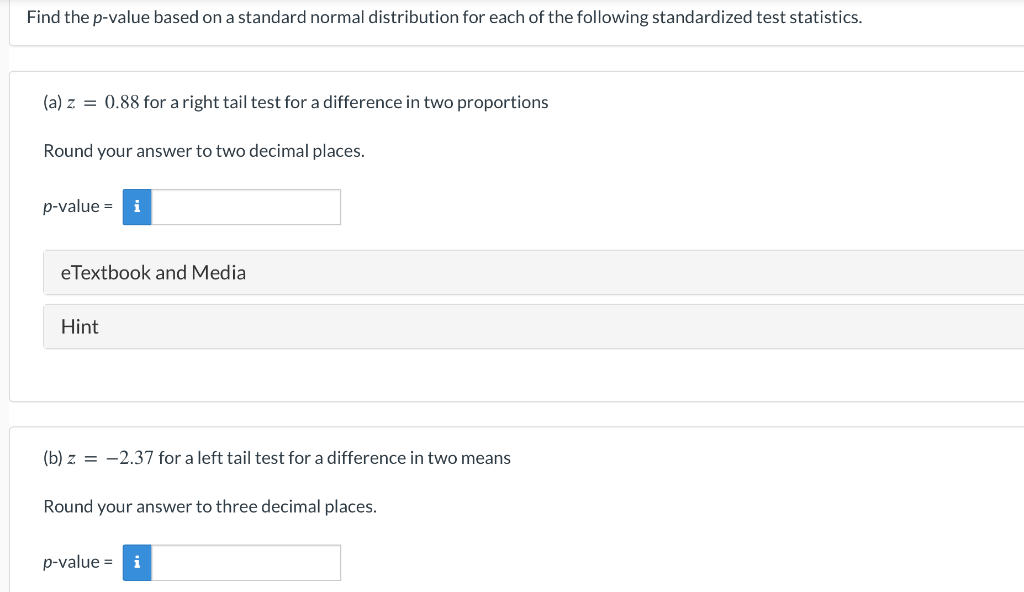Click the part (a) question text

click(295, 101)
